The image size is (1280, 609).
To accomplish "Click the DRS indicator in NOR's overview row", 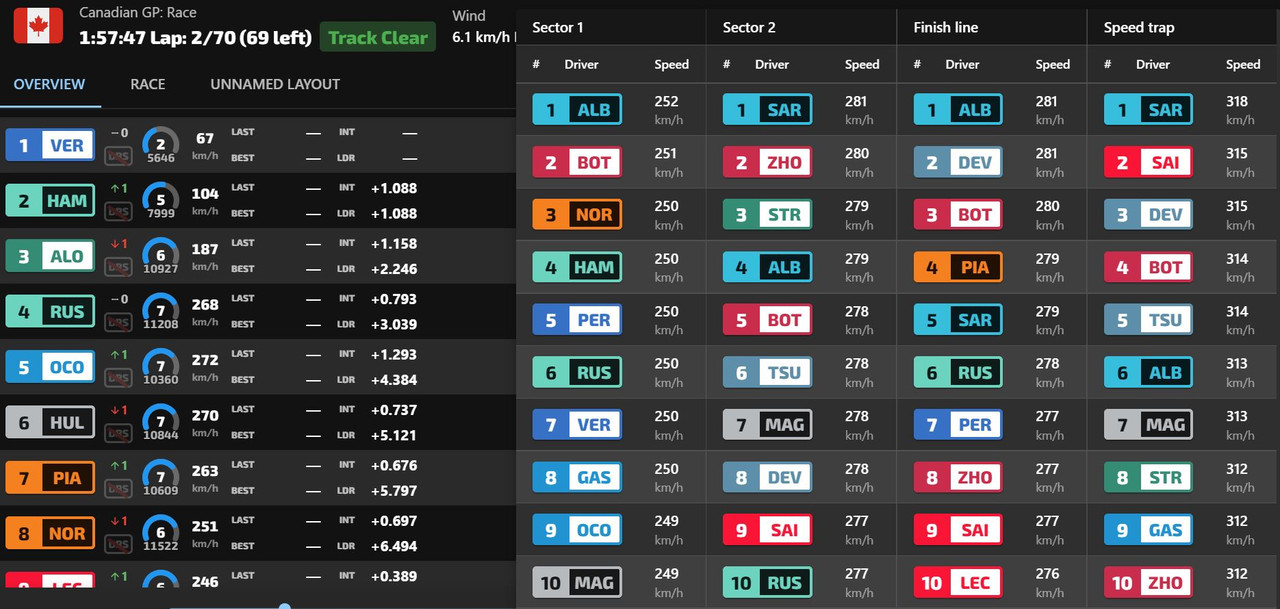I will [119, 545].
